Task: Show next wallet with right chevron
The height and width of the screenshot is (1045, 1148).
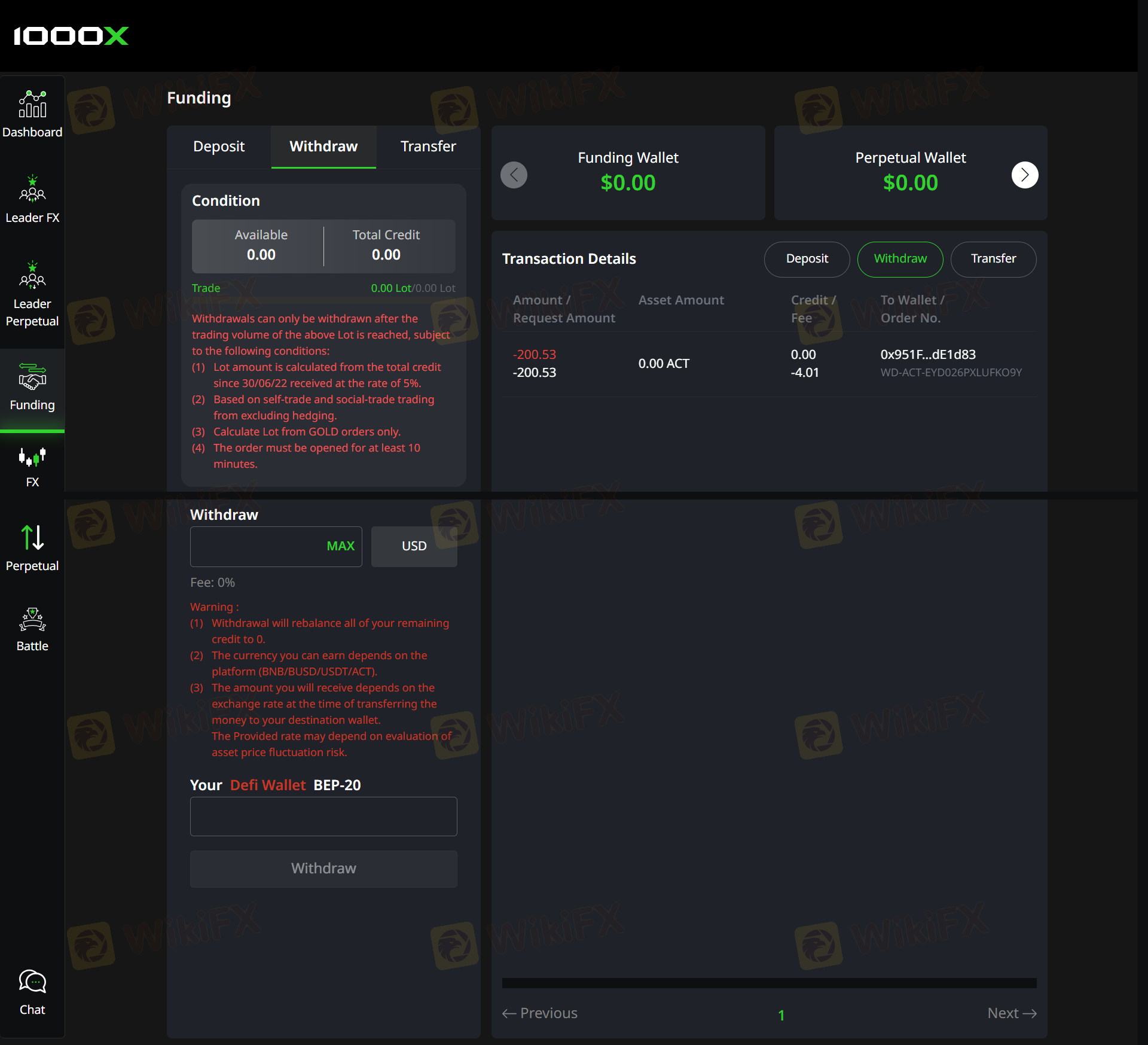Action: coord(1024,175)
